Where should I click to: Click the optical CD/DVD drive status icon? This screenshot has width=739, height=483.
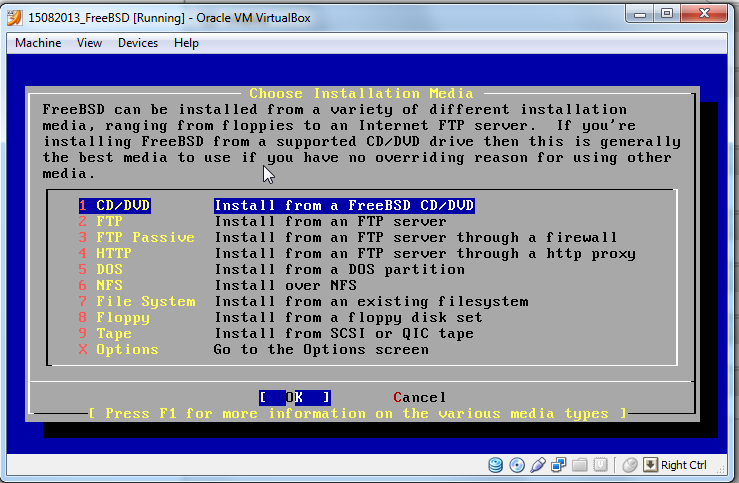[517, 465]
